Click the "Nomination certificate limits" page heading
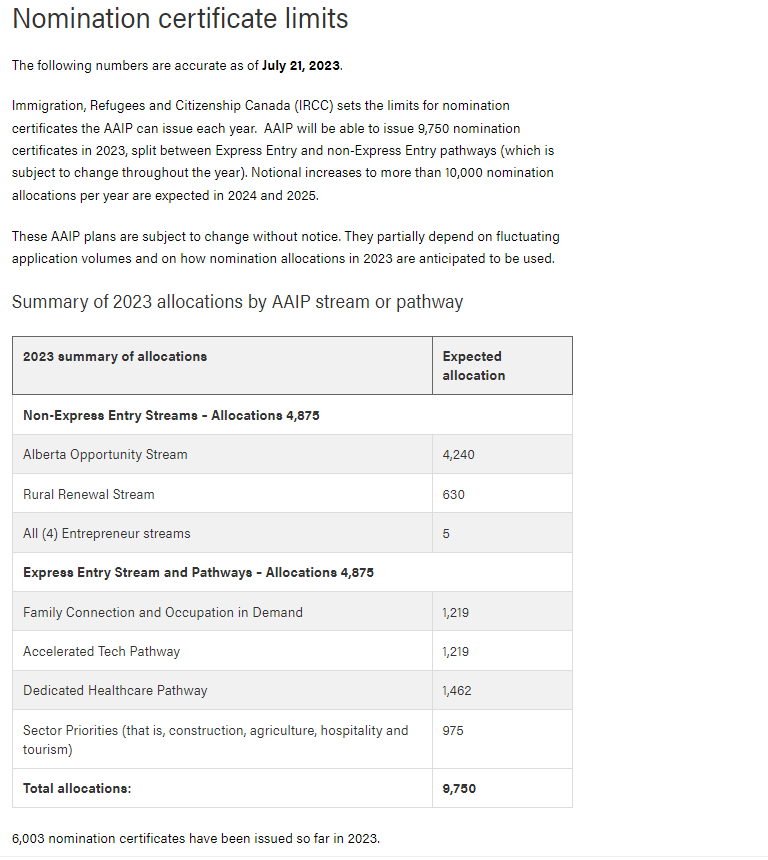 coord(180,19)
